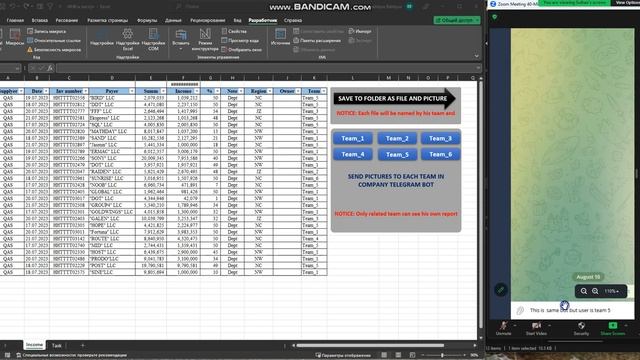Click the insert function fx icon
Screen dimensions: 640x360
pos(50,68)
